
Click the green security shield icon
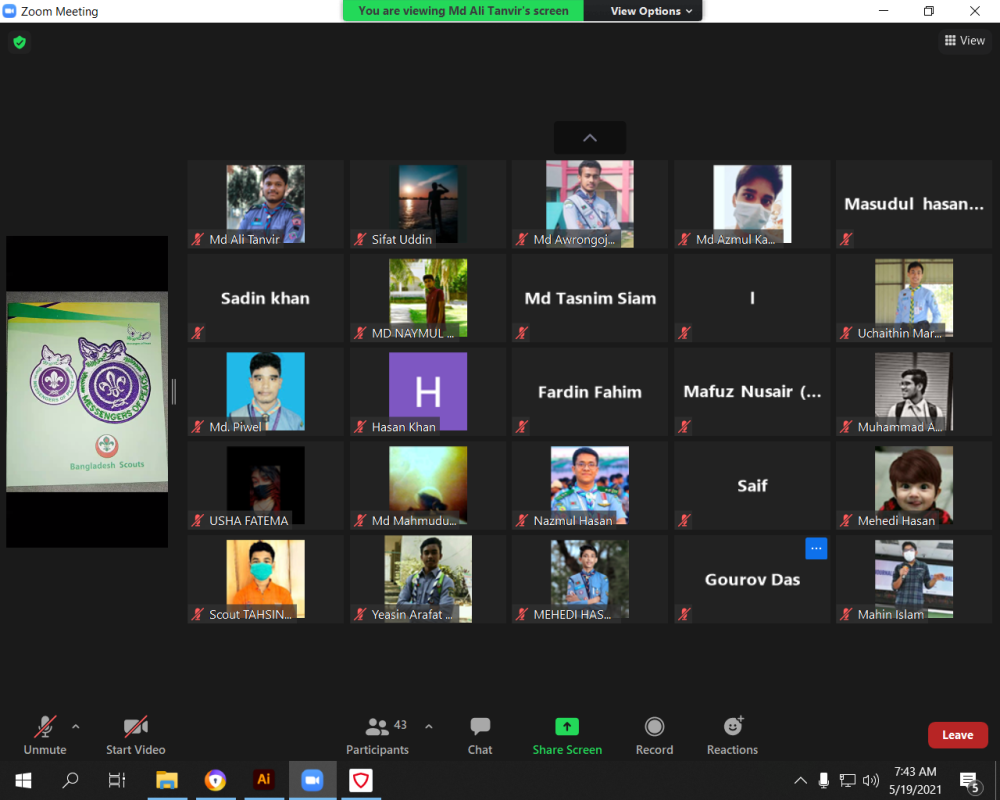point(19,44)
